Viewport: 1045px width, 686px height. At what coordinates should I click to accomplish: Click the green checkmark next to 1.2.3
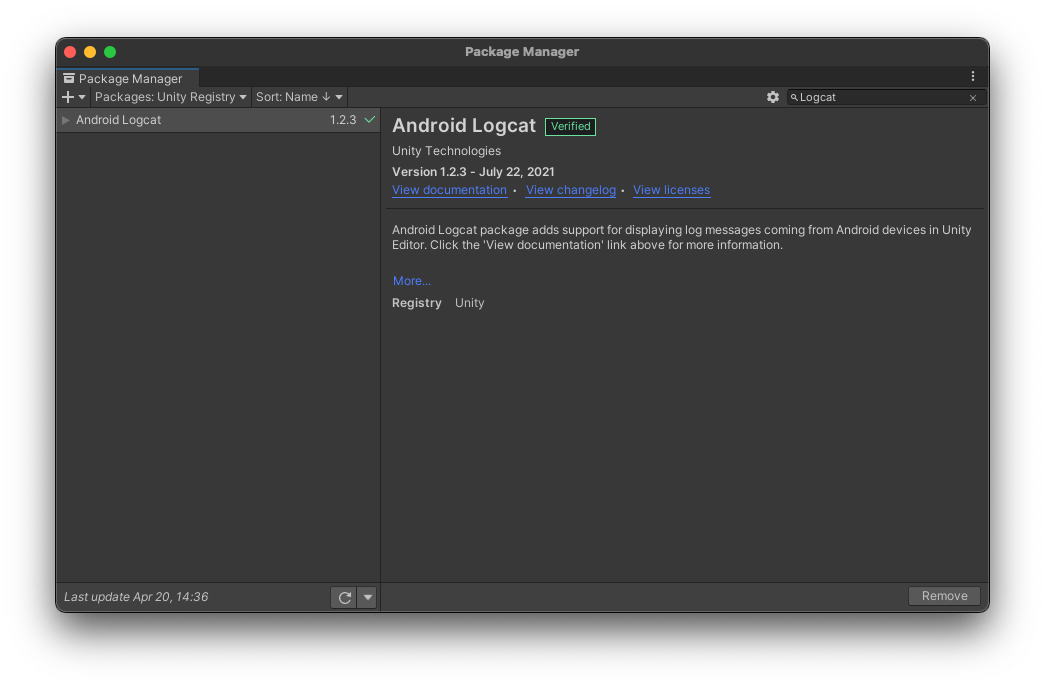tap(368, 119)
